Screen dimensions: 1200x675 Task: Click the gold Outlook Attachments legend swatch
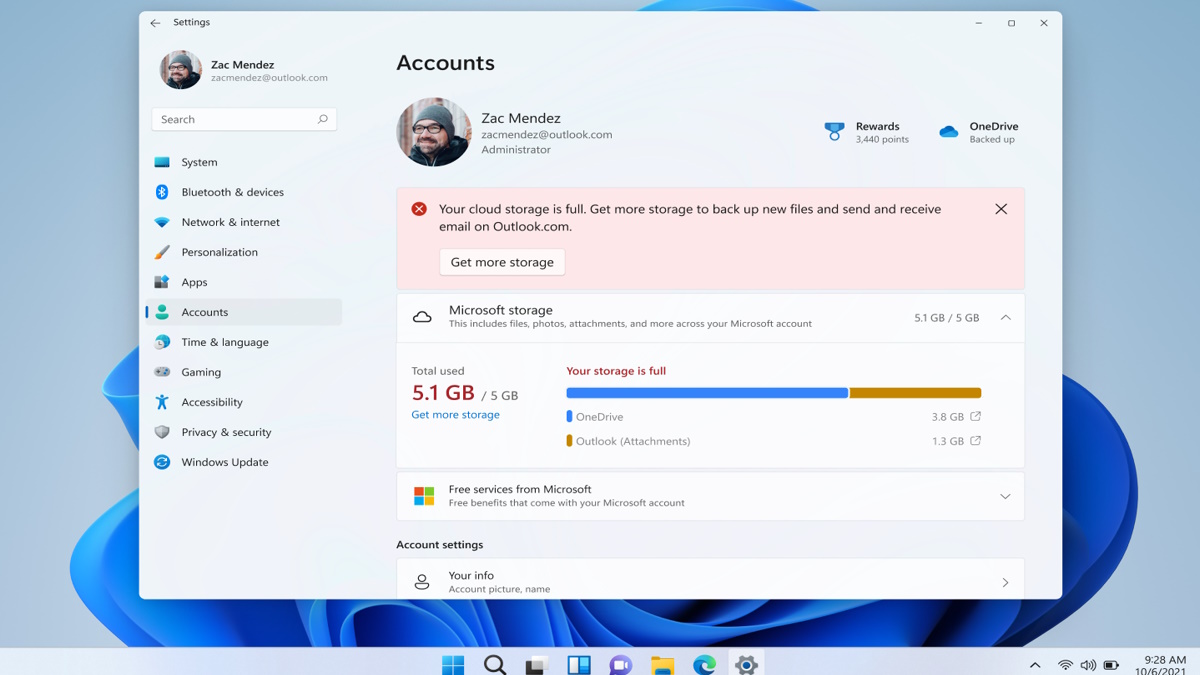pos(569,440)
